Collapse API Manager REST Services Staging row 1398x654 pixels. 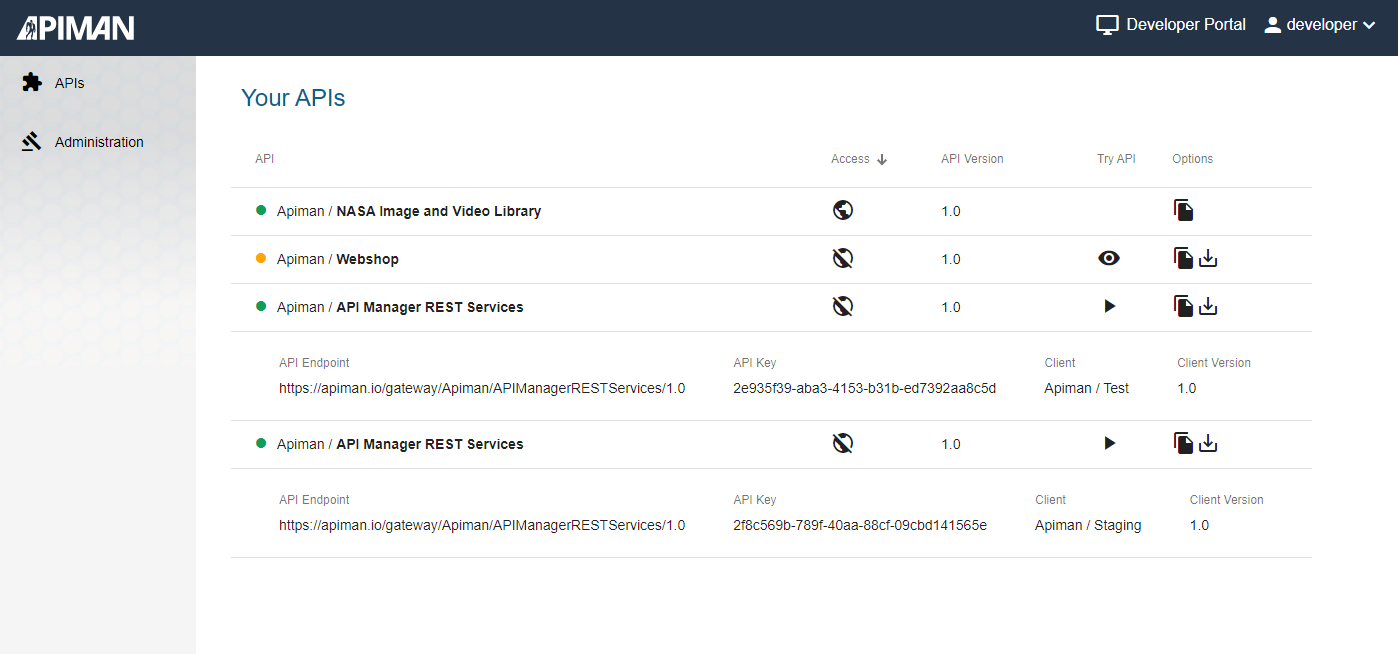click(771, 444)
